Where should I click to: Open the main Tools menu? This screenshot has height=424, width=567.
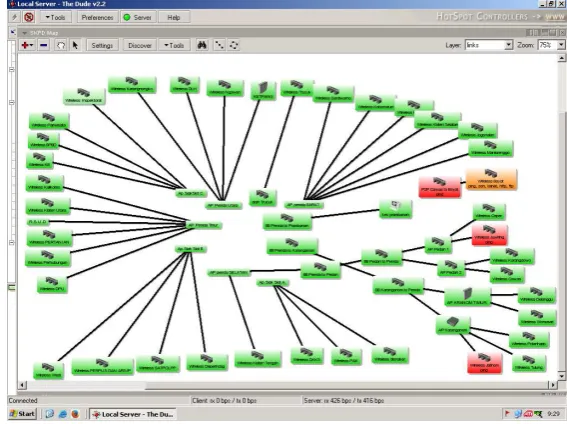coord(55,17)
